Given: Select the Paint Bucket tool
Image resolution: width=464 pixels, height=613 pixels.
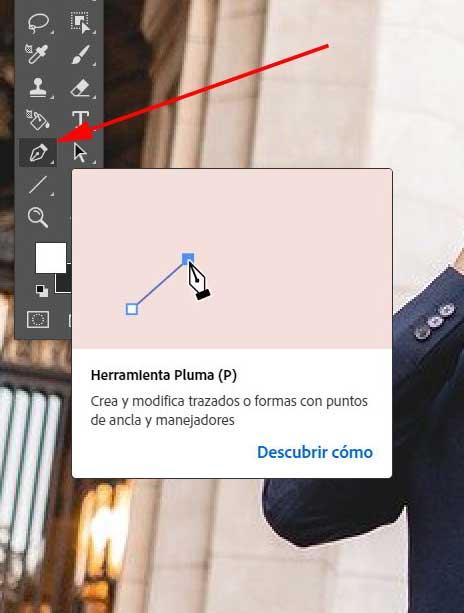Looking at the screenshot, I should (x=38, y=120).
